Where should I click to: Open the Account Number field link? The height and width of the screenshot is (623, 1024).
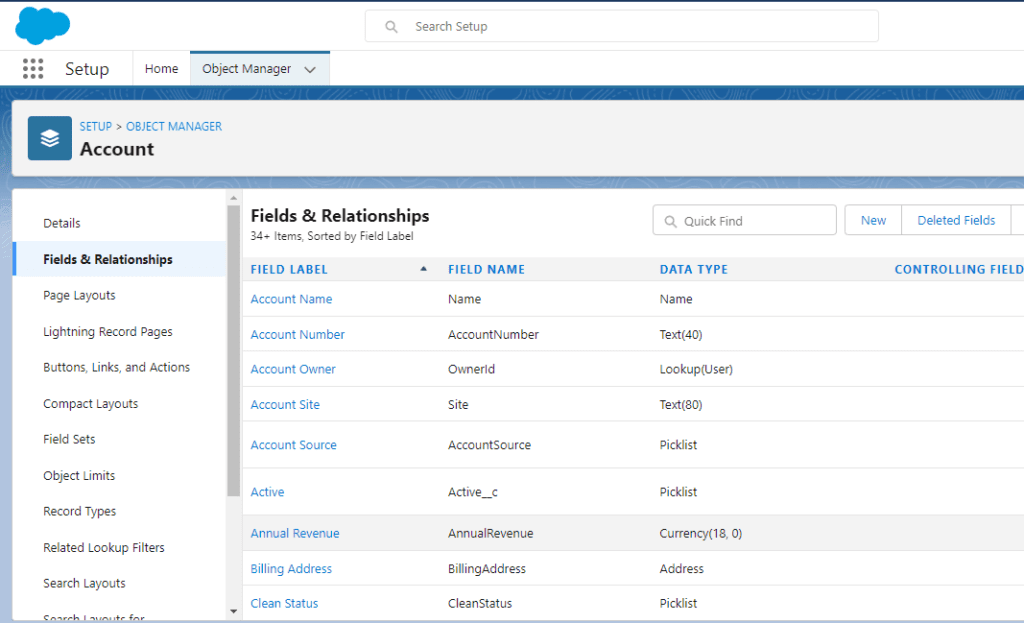point(298,334)
